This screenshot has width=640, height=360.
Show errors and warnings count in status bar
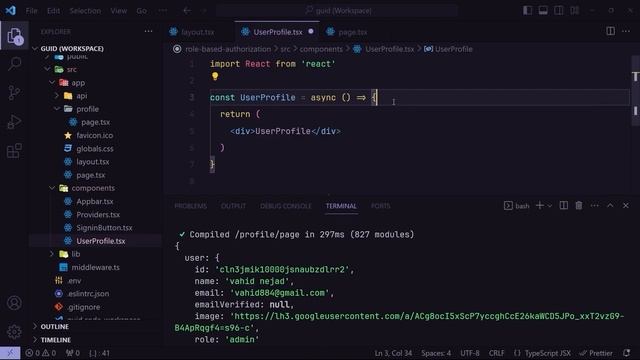[x=40, y=353]
